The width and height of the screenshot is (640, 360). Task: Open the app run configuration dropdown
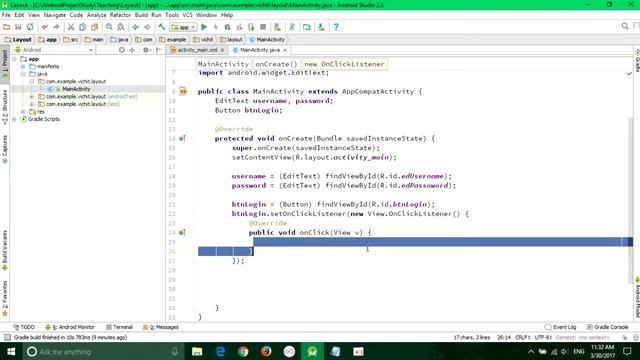pyautogui.click(x=183, y=27)
